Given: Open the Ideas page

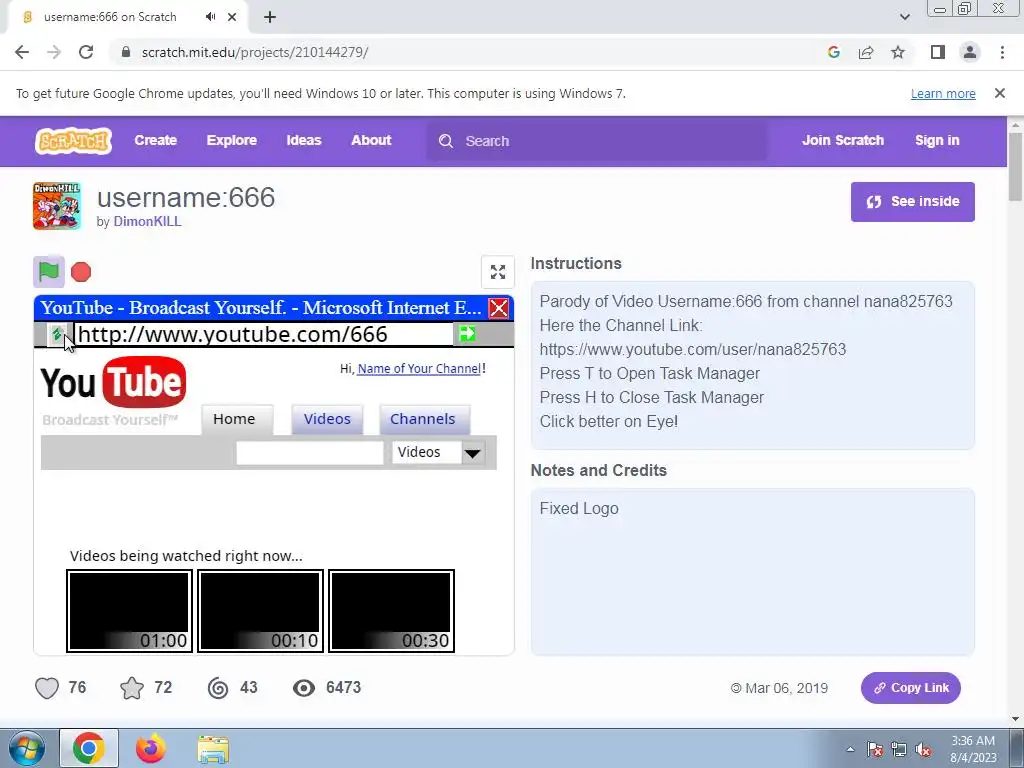Looking at the screenshot, I should point(304,140).
